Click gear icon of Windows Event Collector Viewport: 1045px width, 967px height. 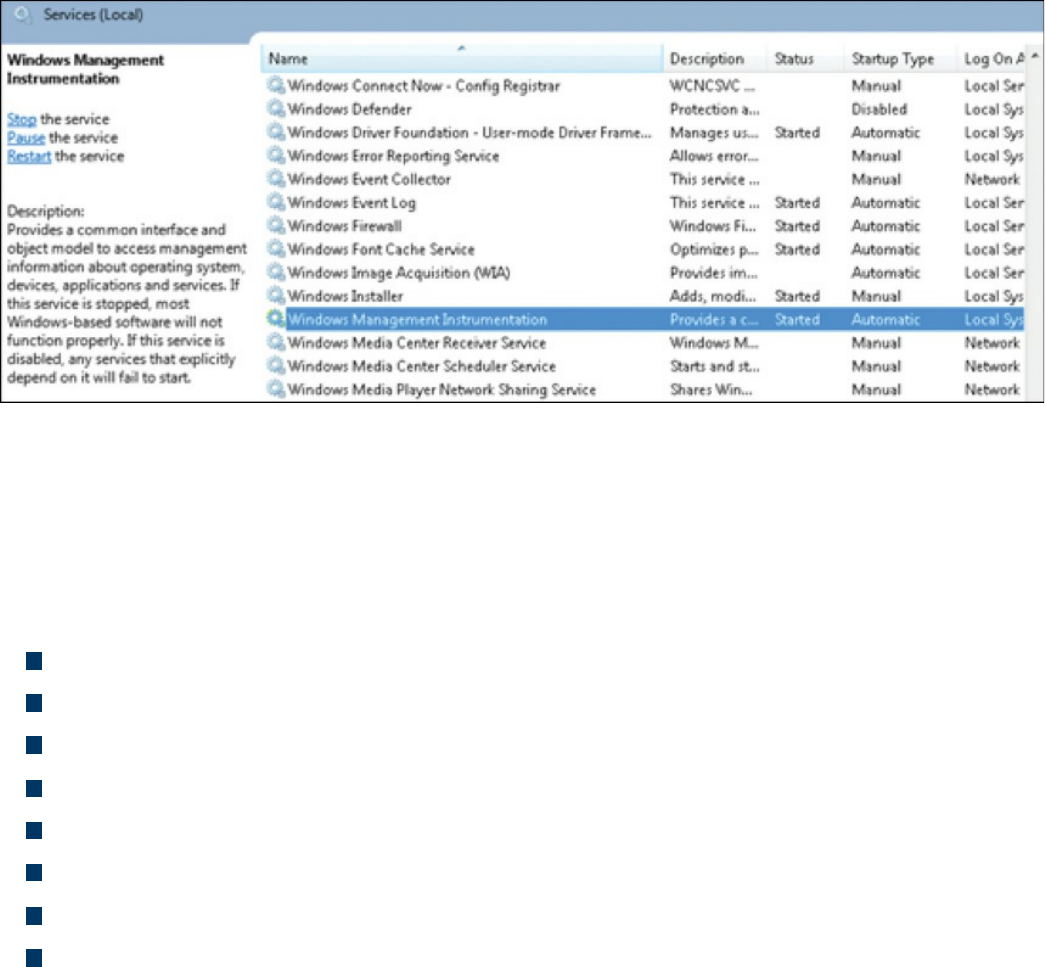tap(275, 179)
